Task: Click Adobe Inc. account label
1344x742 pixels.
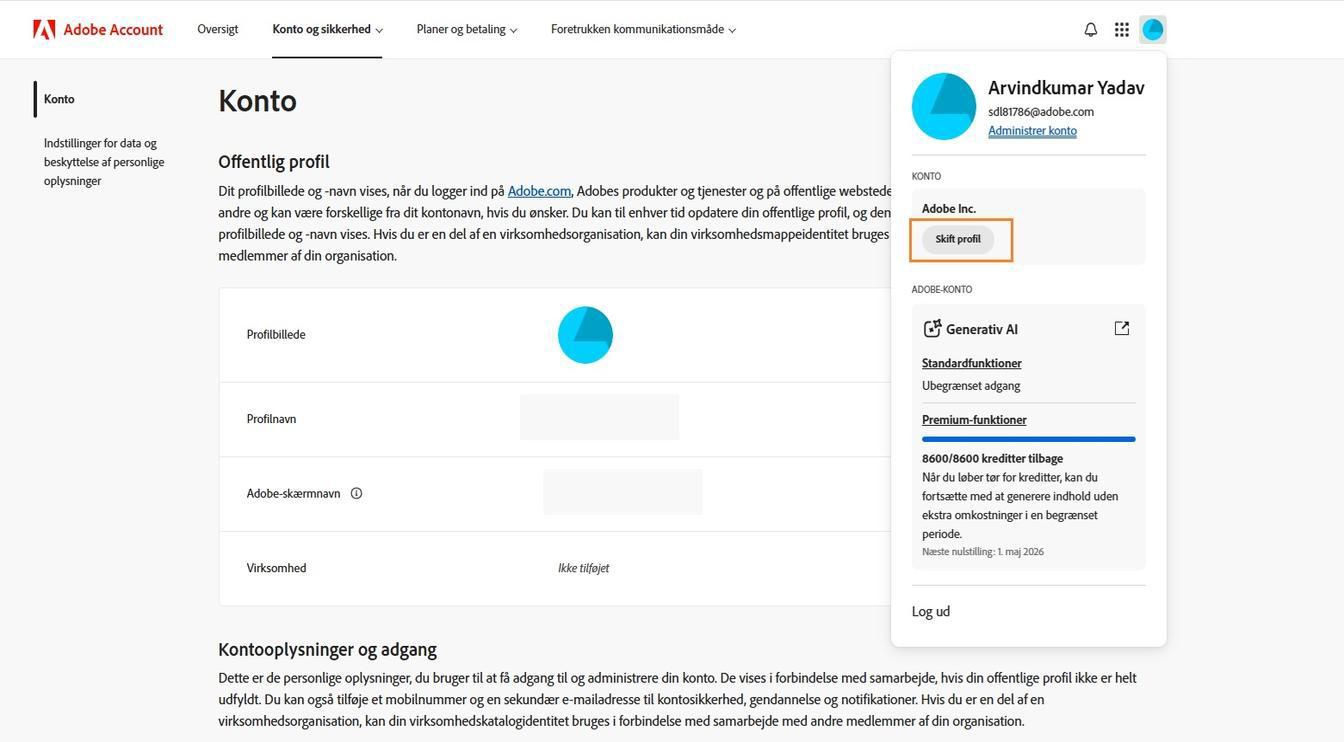Action: point(949,208)
